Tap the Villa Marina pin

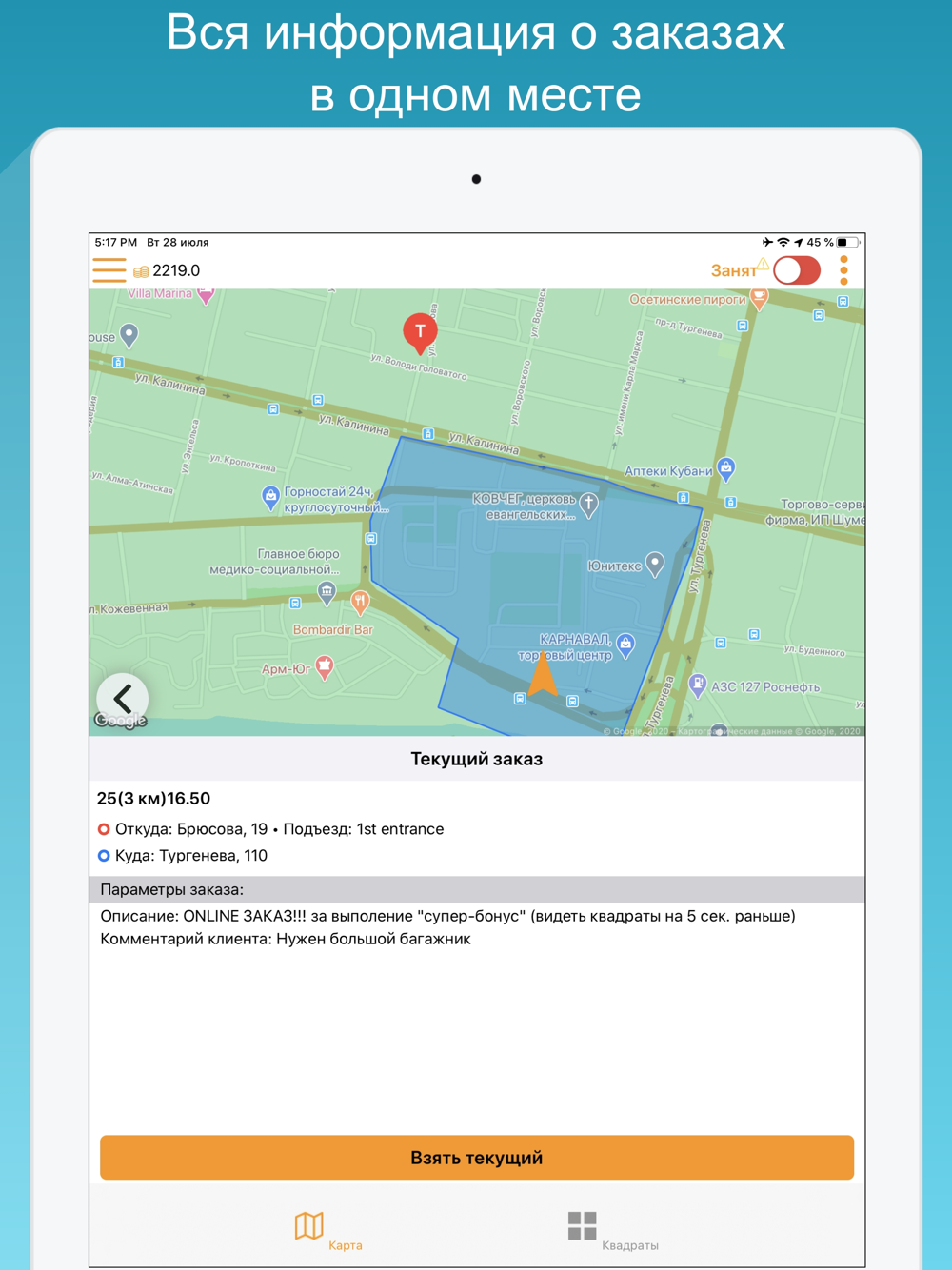tap(206, 296)
